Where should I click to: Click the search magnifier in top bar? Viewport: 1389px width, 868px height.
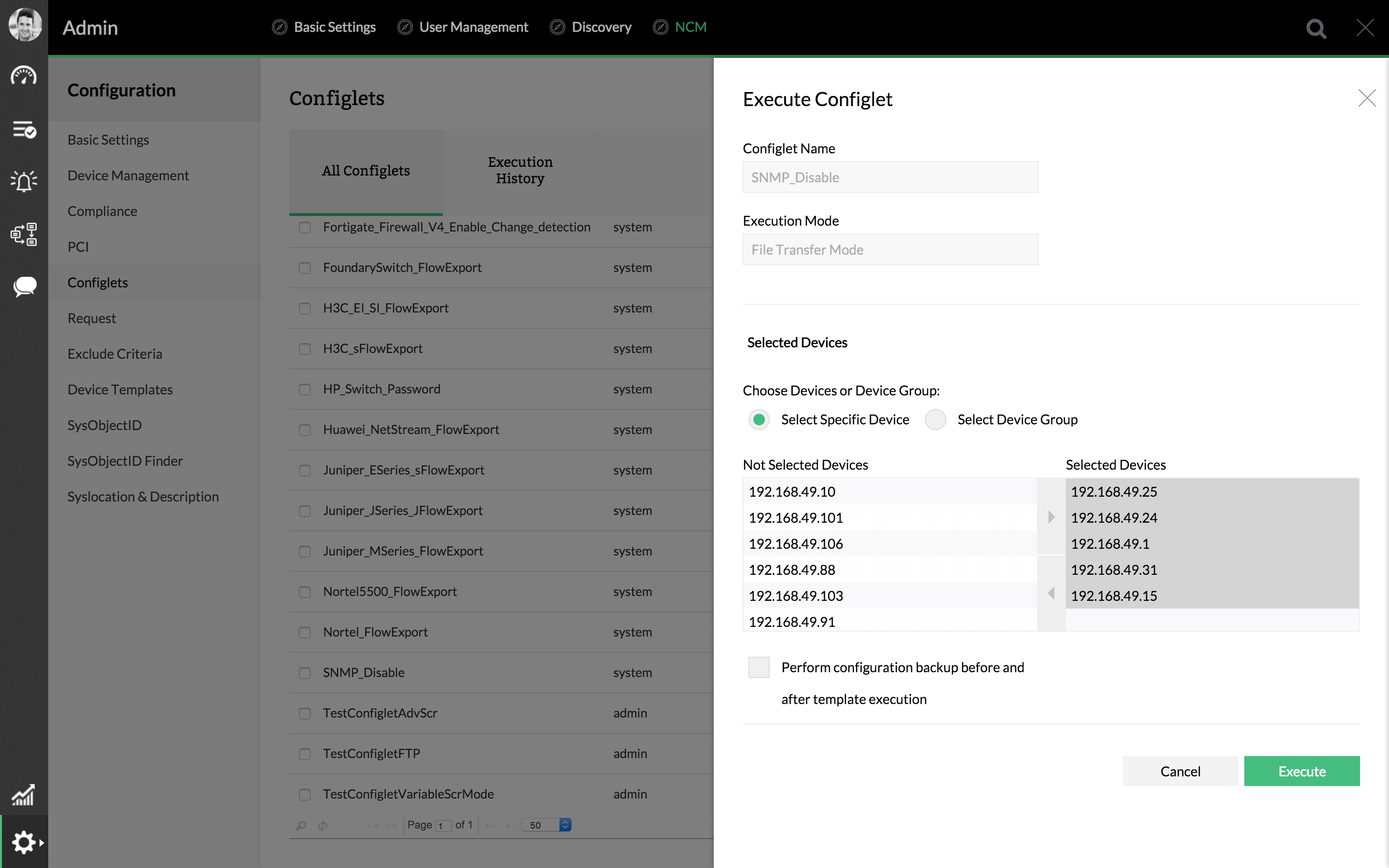(x=1316, y=27)
